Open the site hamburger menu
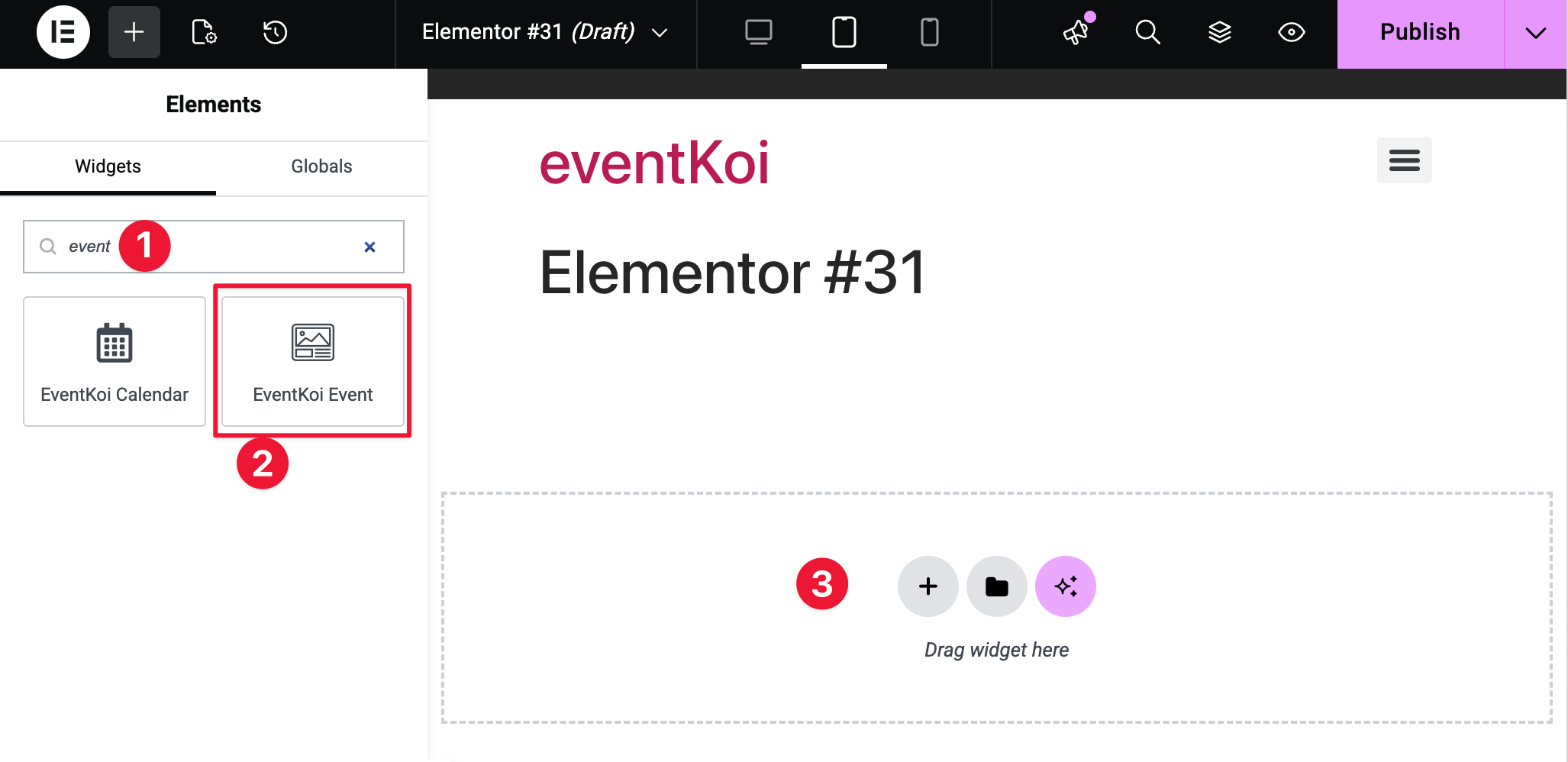This screenshot has width=1568, height=762. (x=1404, y=160)
